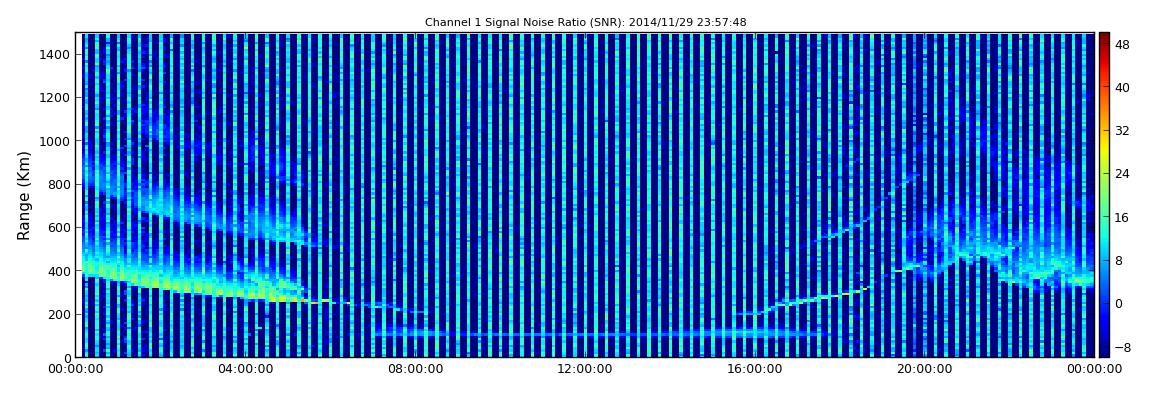Screen dimensions: 1150x407
Task: Click the 1400 y-axis tick label
Action: [x=56, y=54]
